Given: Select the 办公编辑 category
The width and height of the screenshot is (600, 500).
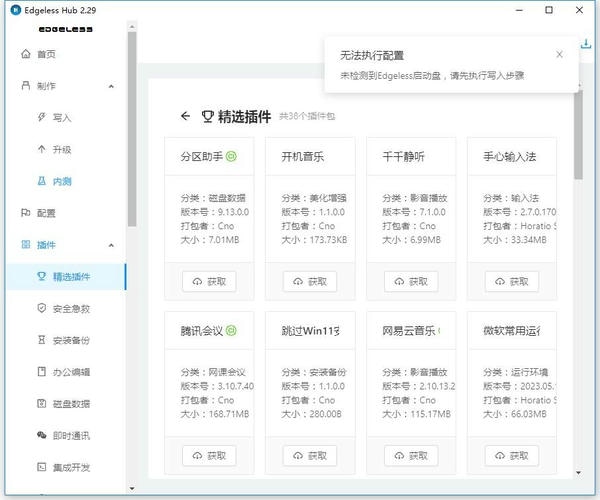Looking at the screenshot, I should [66, 372].
